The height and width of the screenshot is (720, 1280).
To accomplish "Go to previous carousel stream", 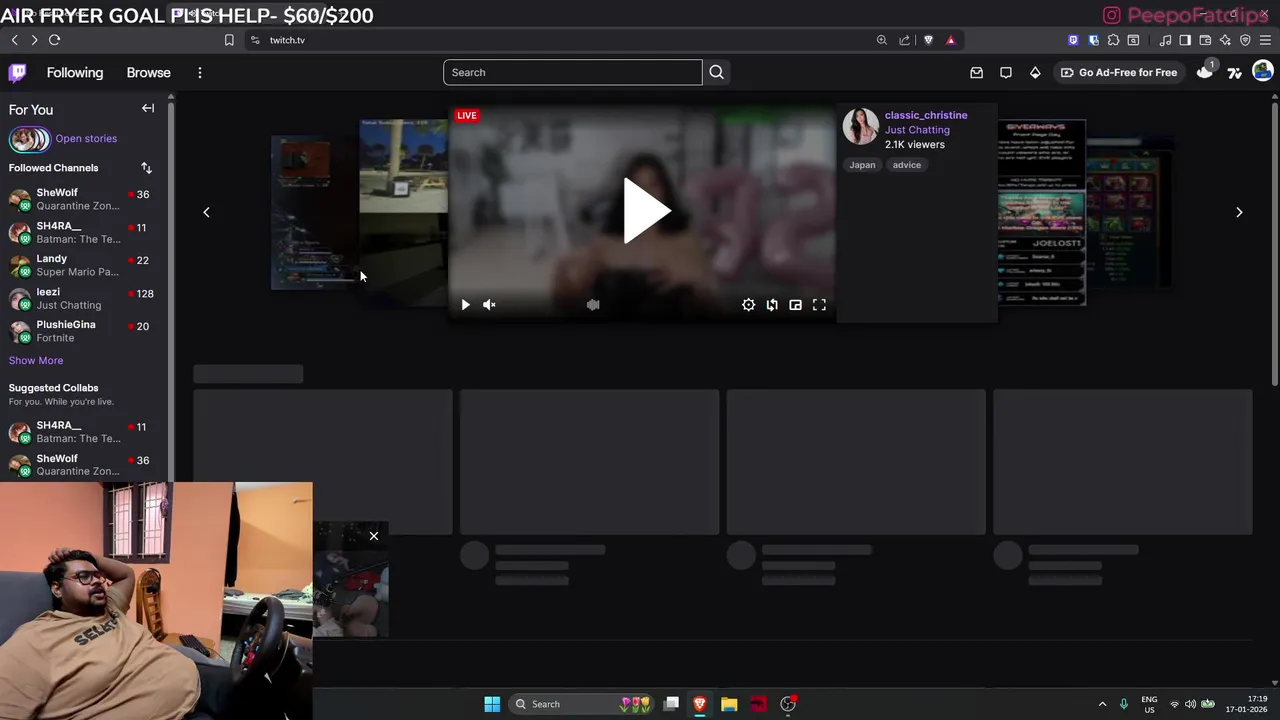I will 206,212.
